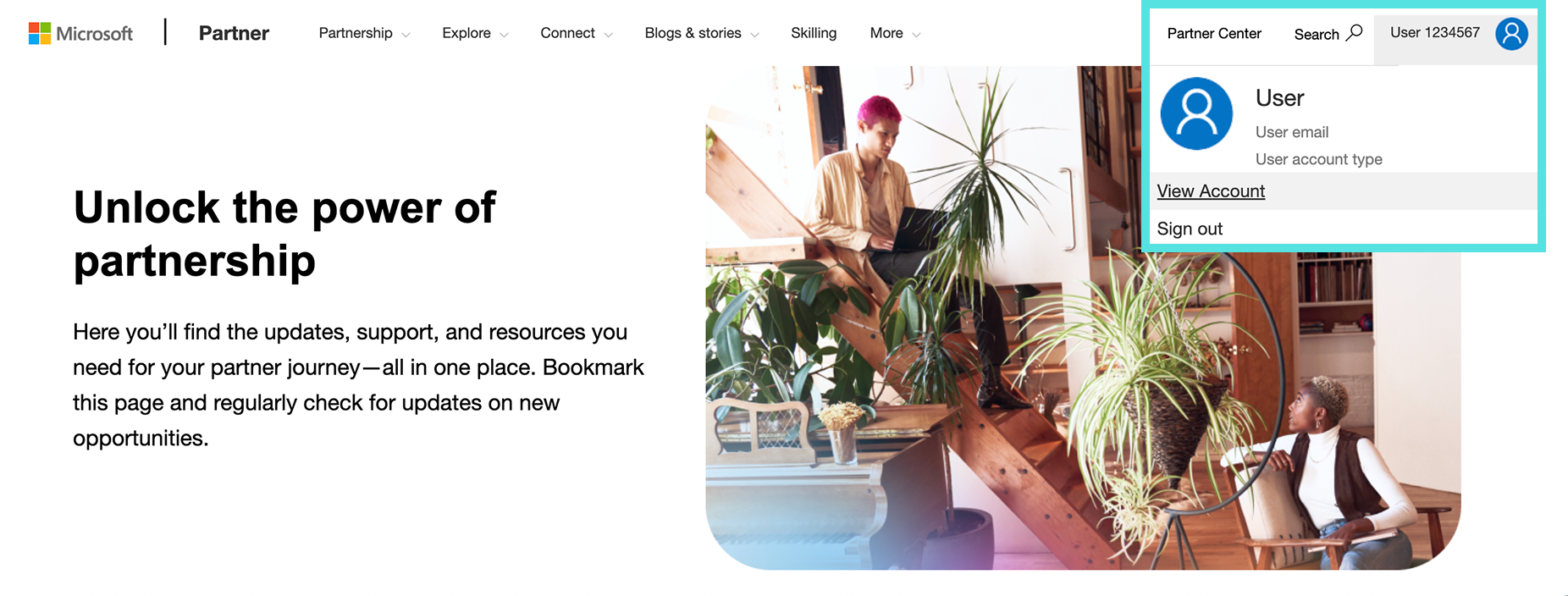Image resolution: width=1568 pixels, height=596 pixels.
Task: Click the Partner site title
Action: 234,33
